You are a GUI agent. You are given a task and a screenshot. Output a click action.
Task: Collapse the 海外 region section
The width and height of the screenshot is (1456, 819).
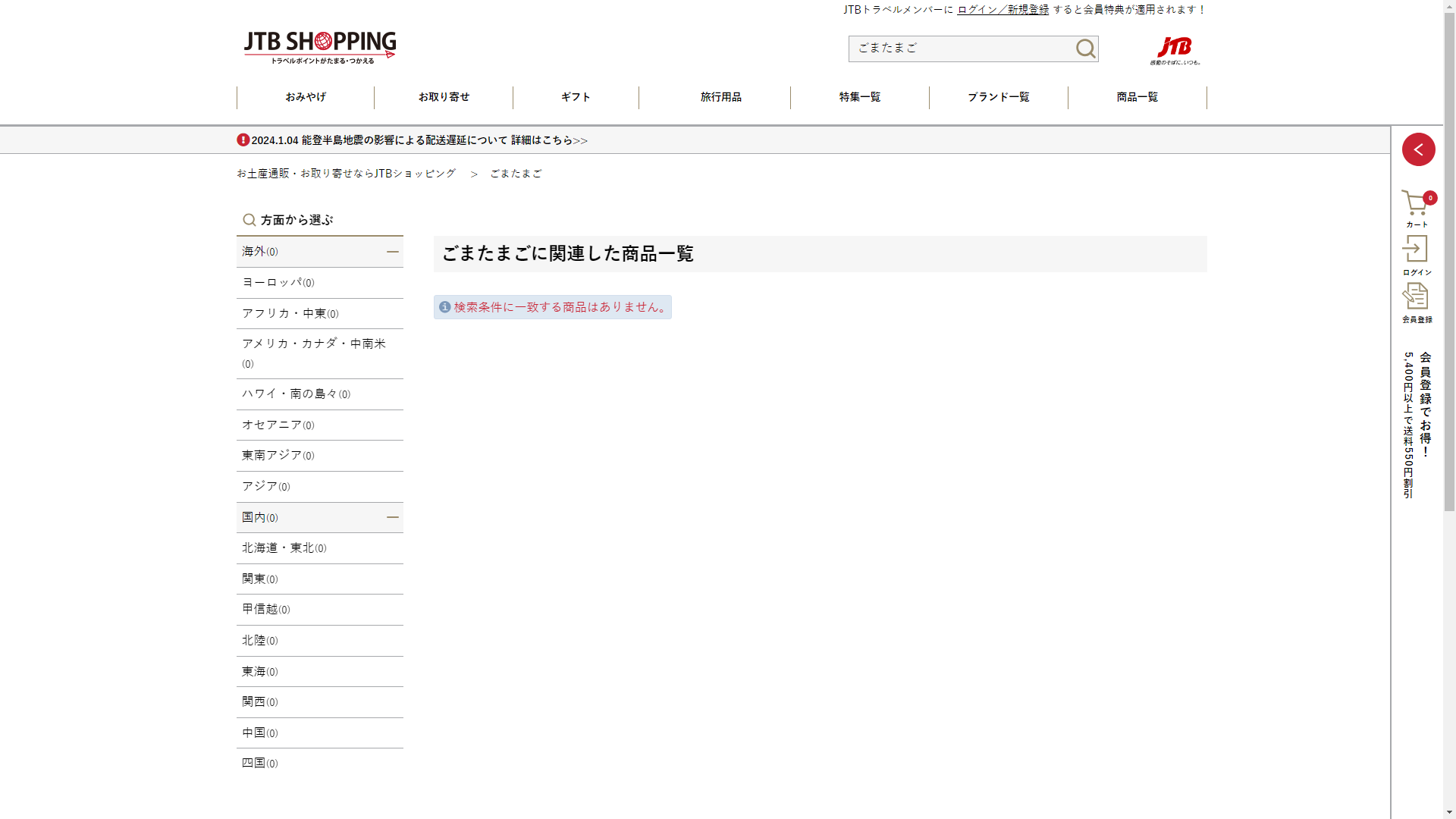pyautogui.click(x=392, y=252)
